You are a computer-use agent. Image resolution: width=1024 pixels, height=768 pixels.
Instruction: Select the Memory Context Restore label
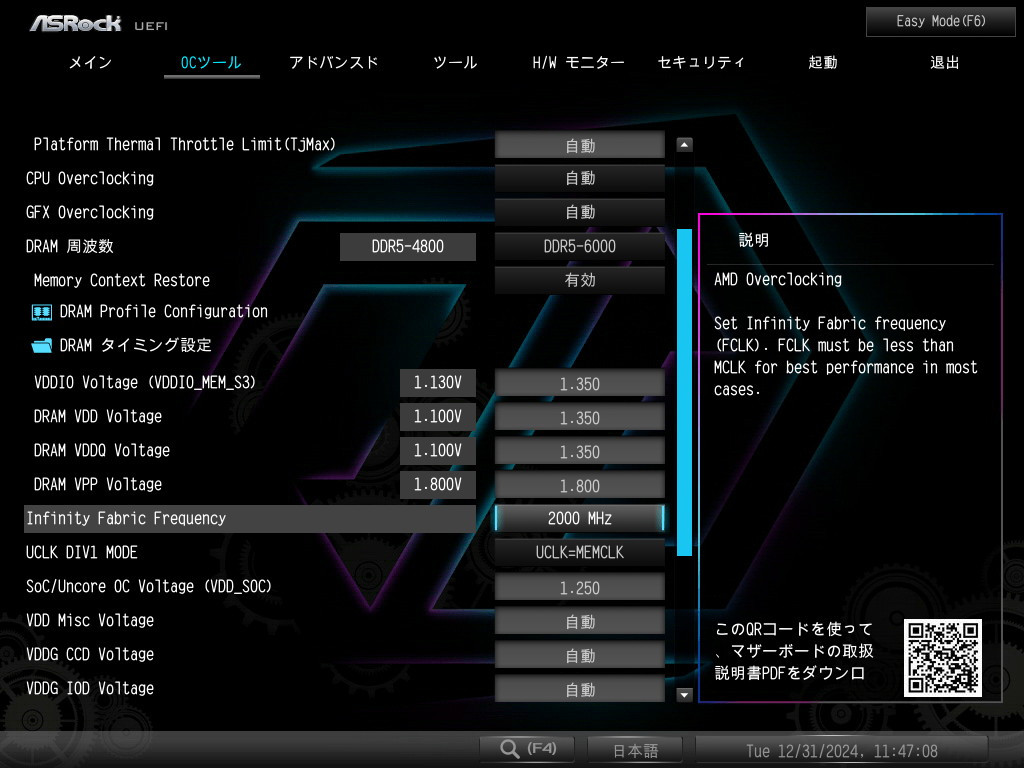click(121, 280)
